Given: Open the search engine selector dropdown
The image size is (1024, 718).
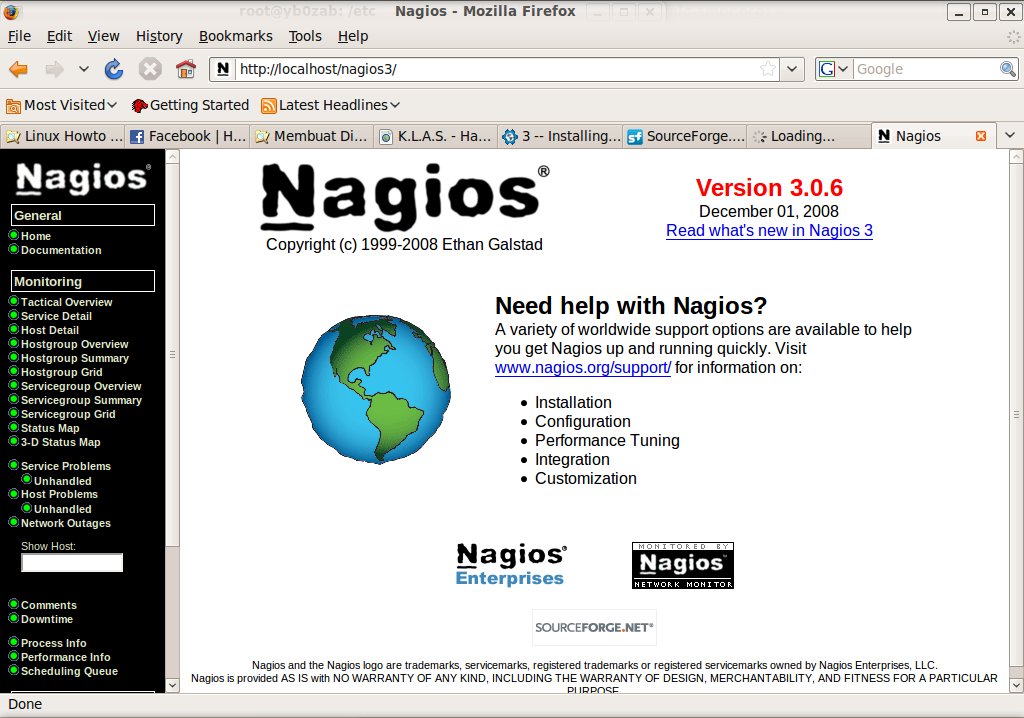Looking at the screenshot, I should click(834, 69).
